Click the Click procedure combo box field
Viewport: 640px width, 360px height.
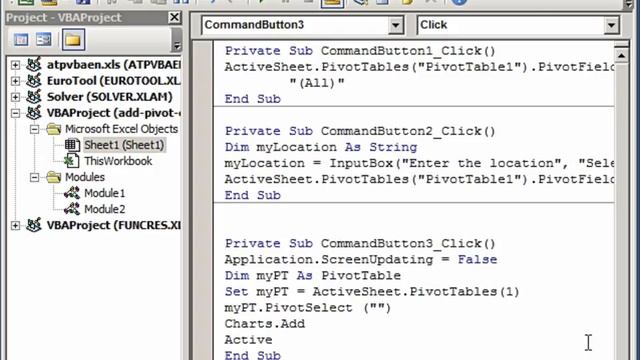pyautogui.click(x=518, y=25)
